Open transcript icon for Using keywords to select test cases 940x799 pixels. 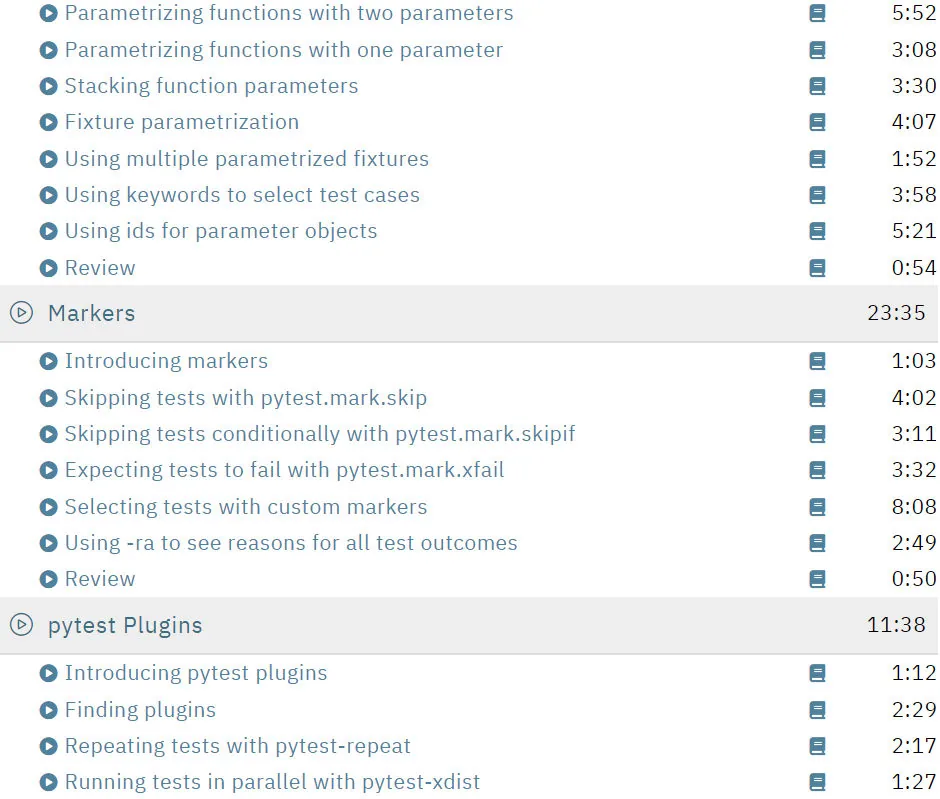(817, 195)
